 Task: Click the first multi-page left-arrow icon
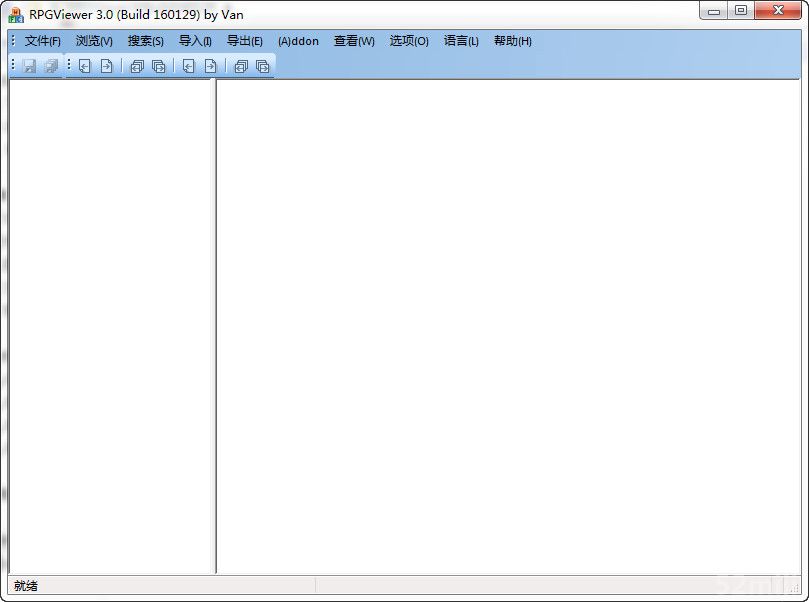click(137, 66)
